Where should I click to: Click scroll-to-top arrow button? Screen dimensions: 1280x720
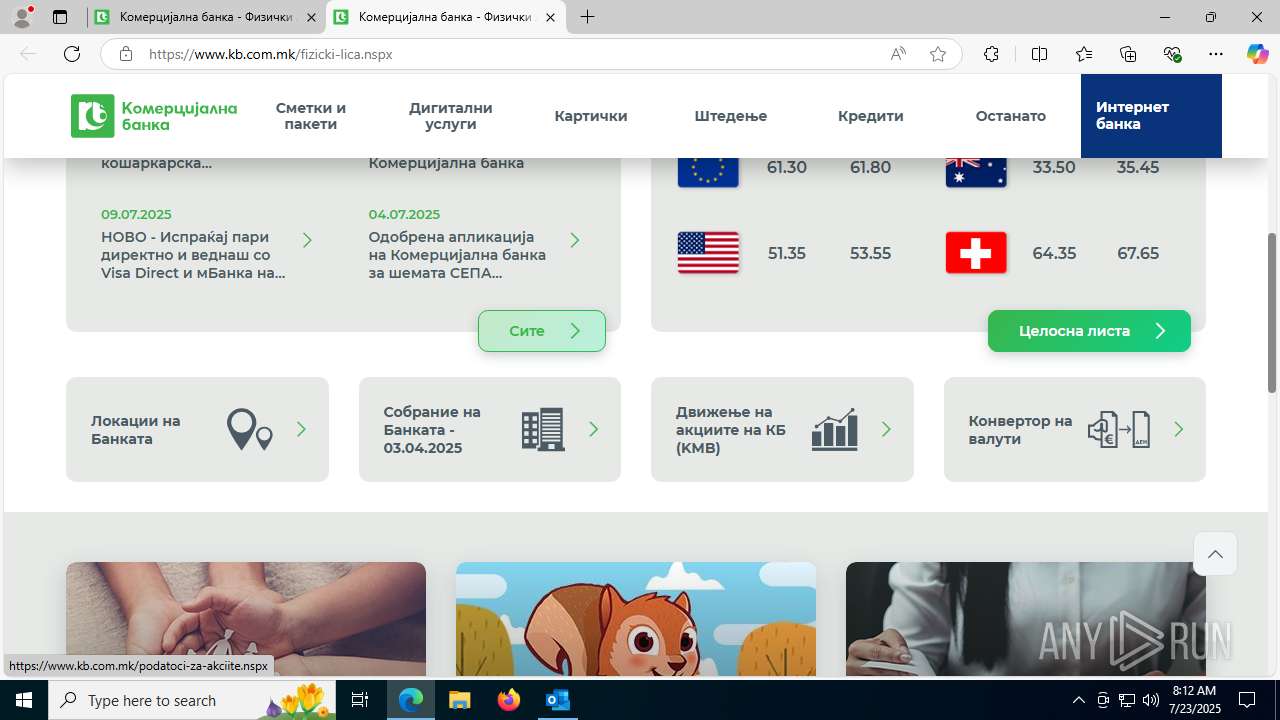click(x=1215, y=554)
